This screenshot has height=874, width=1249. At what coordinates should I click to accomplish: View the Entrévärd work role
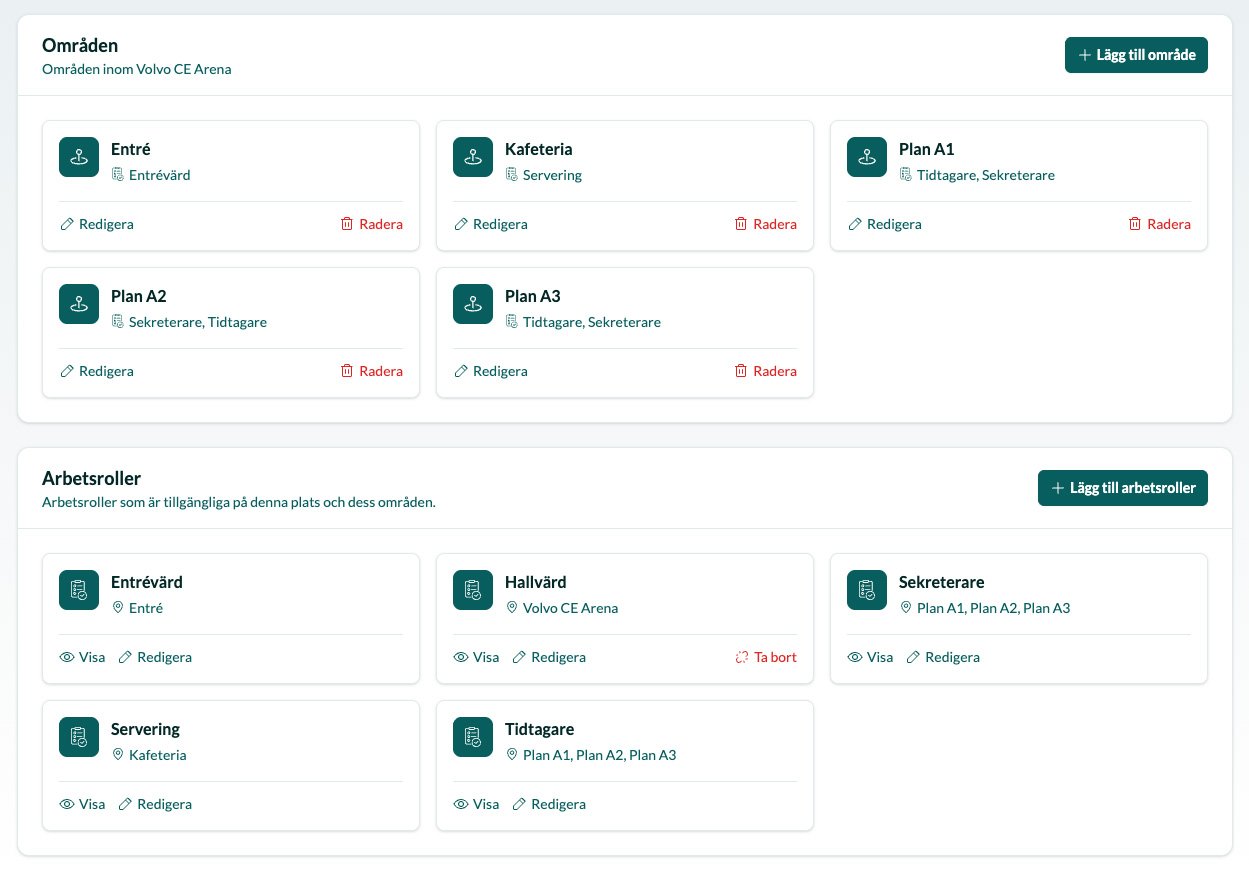pos(82,657)
